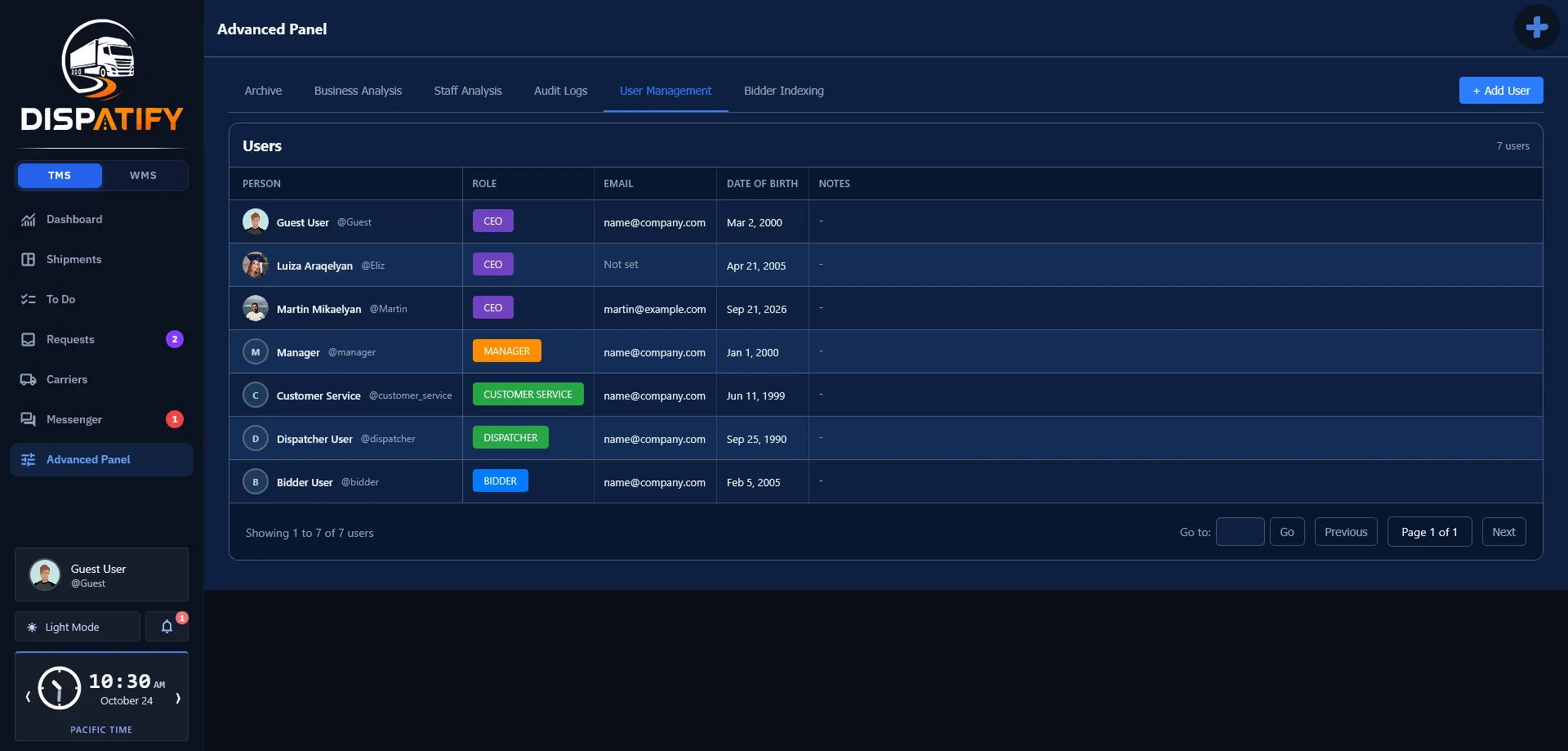Click the Page 1 of 1 indicator
1568x751 pixels.
click(x=1429, y=532)
